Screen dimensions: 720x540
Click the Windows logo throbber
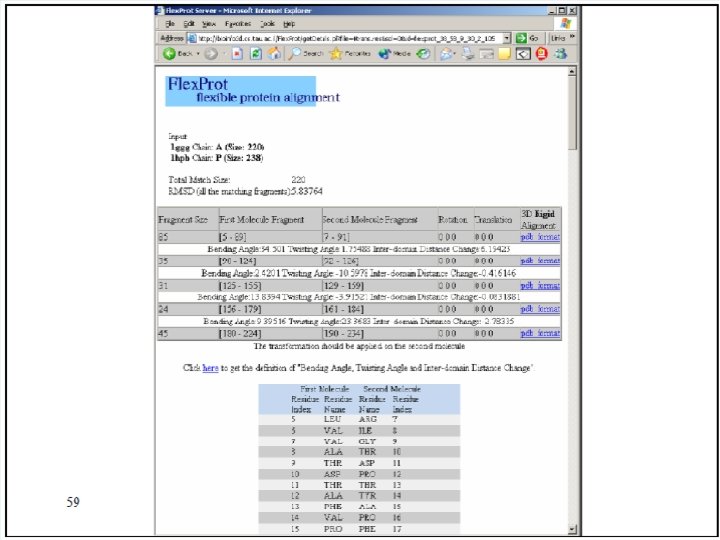(x=566, y=23)
